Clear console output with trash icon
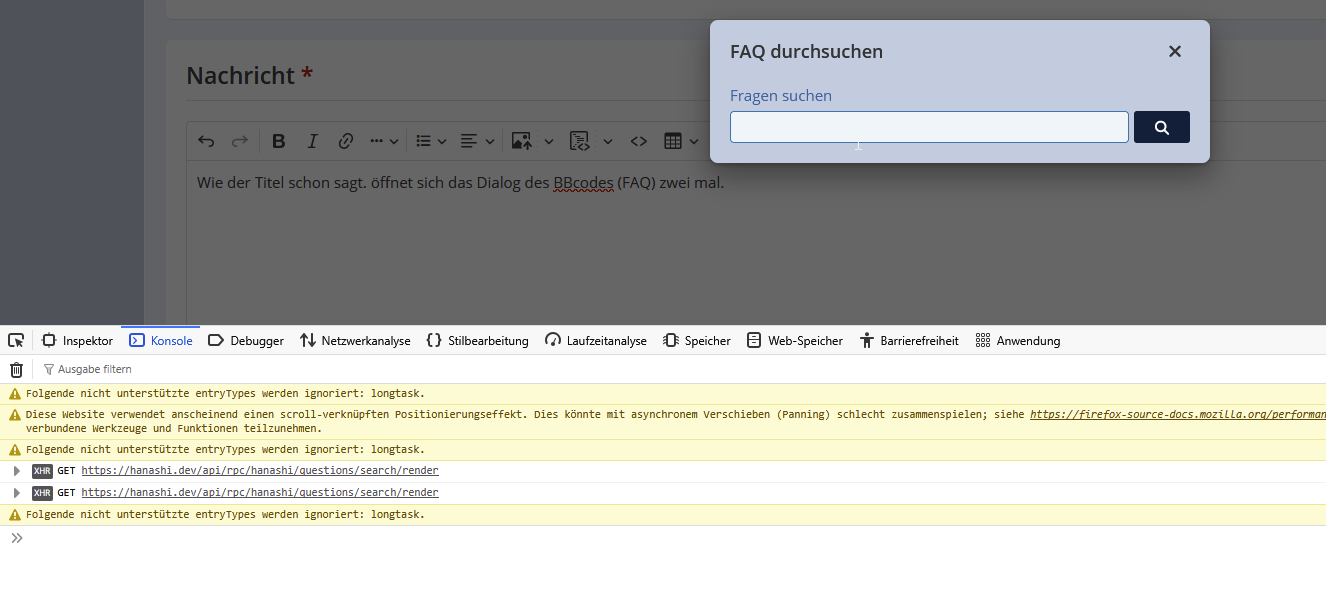 pyautogui.click(x=16, y=369)
